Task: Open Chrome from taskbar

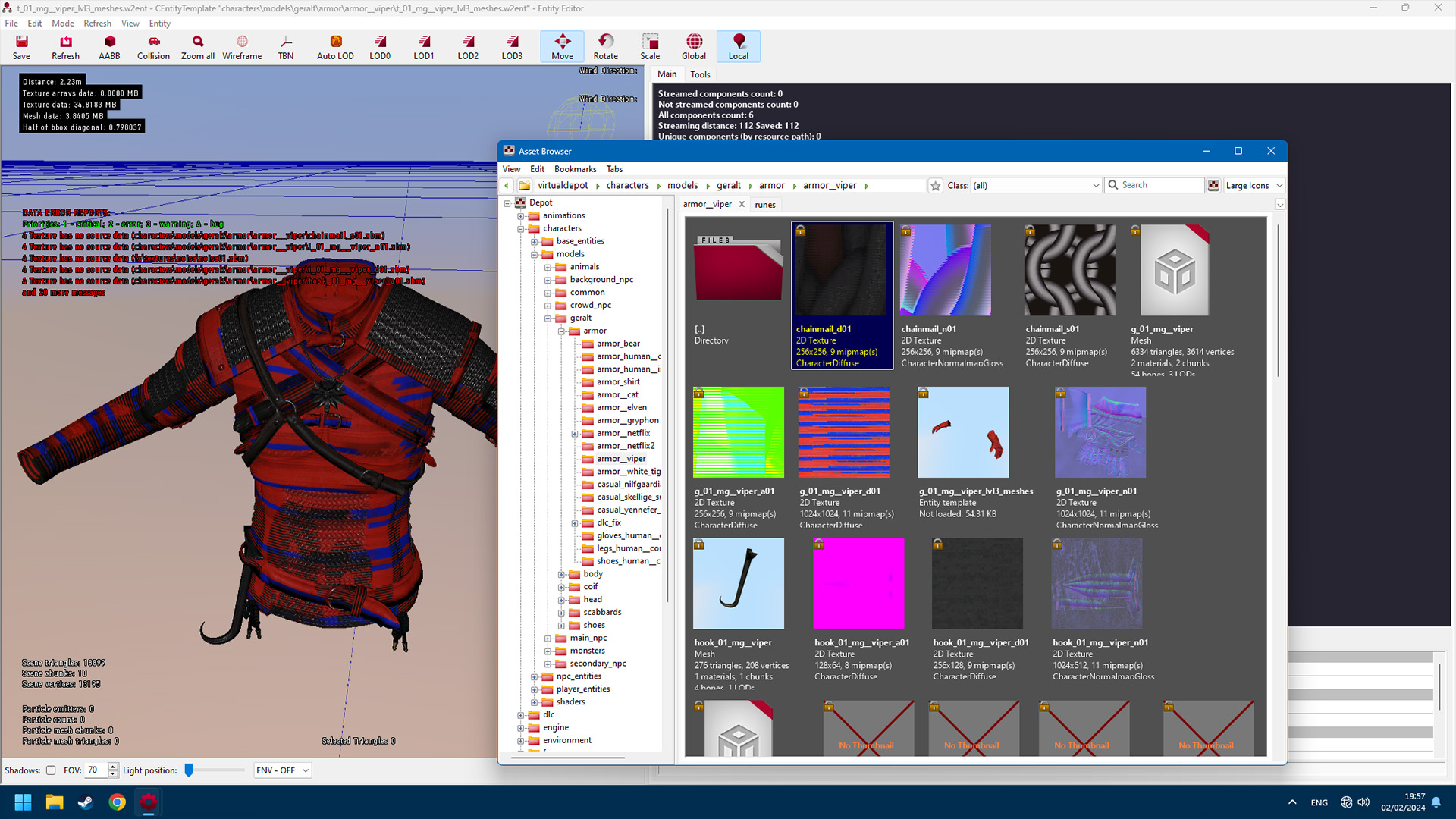Action: [x=117, y=802]
